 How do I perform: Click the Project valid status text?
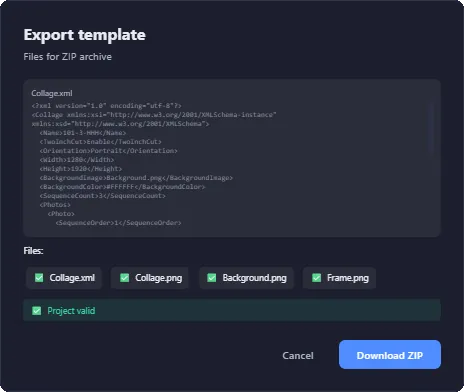point(71,311)
